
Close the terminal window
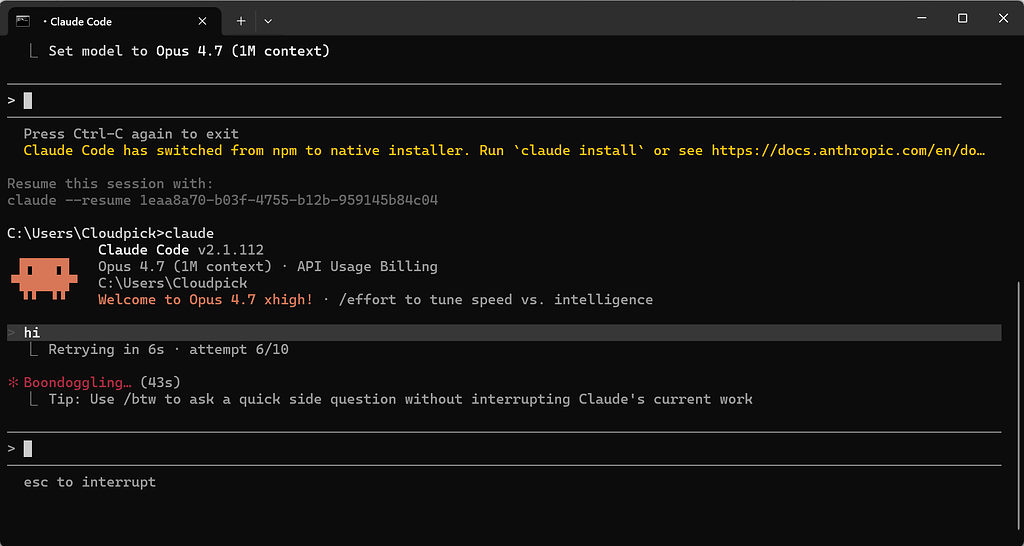click(x=1003, y=18)
